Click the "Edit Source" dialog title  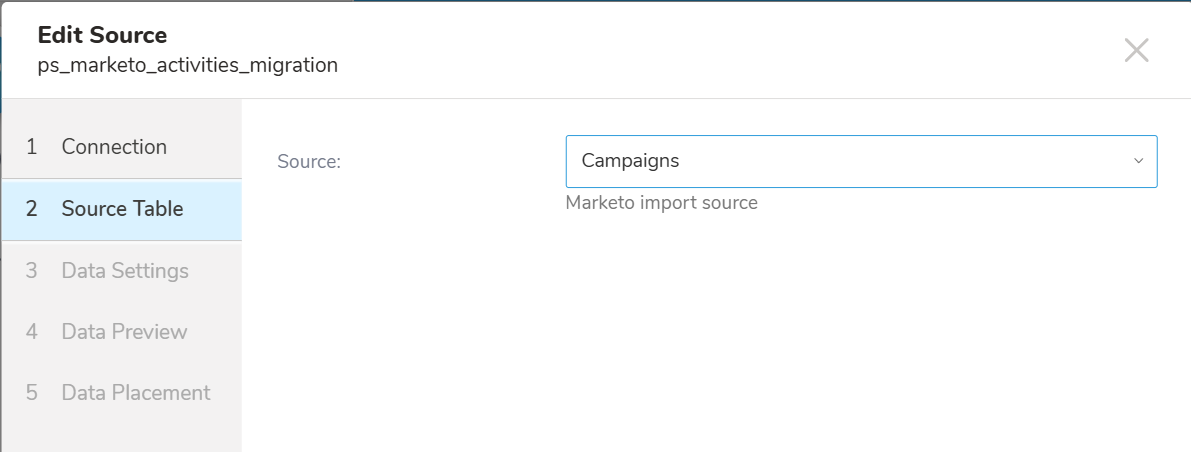pyautogui.click(x=102, y=35)
